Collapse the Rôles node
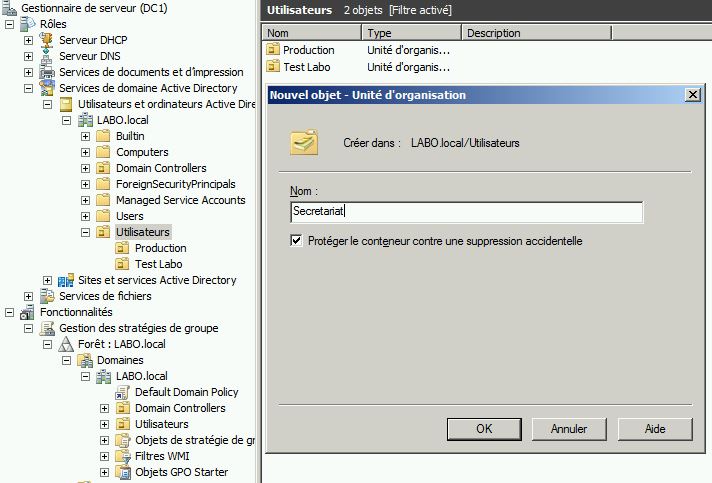Screen dimensions: 712x483 (9, 24)
